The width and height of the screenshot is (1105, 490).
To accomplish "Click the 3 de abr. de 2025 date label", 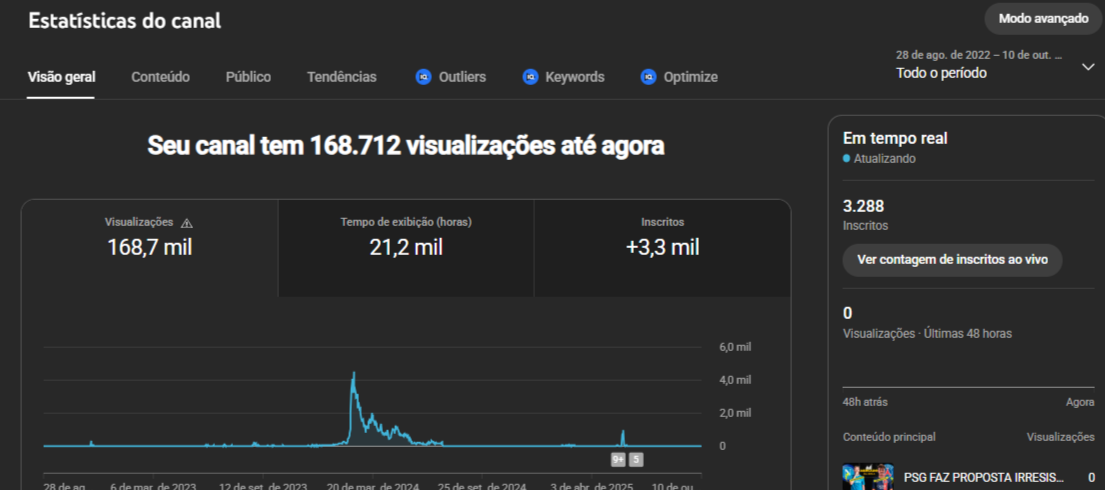I will 592,486.
